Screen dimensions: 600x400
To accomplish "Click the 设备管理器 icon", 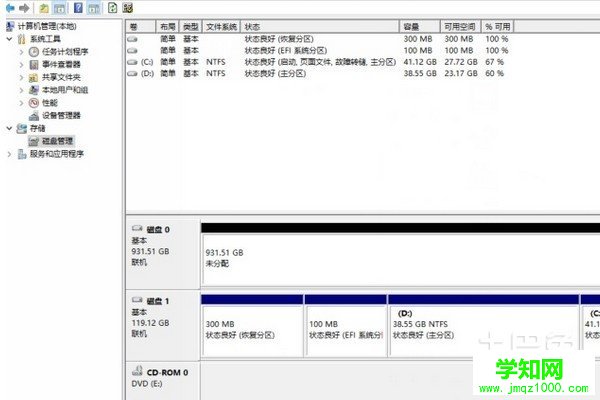I will 34,116.
